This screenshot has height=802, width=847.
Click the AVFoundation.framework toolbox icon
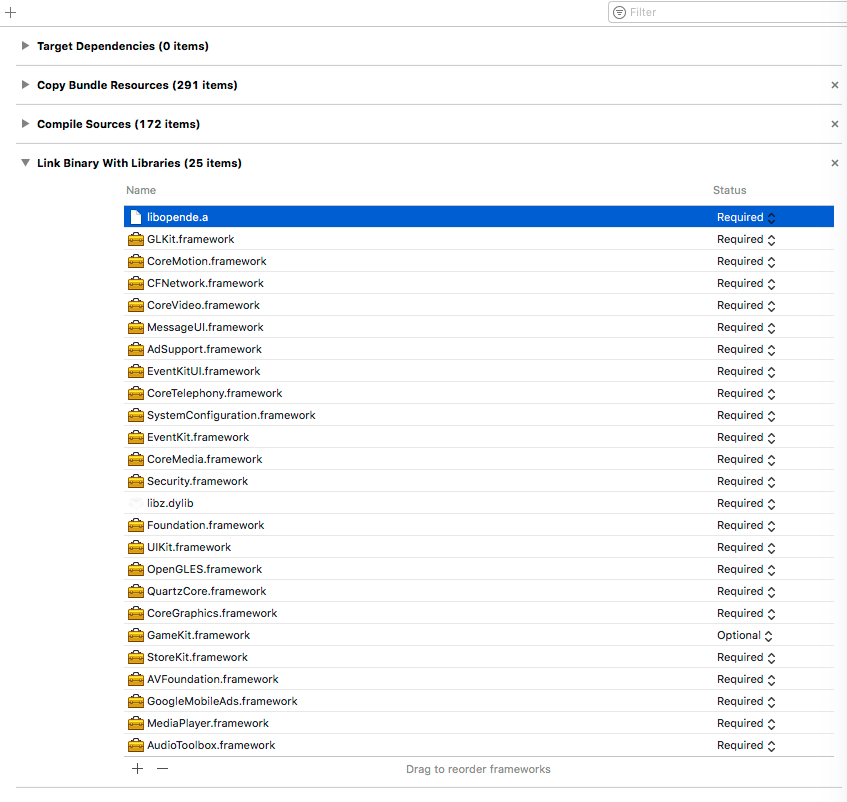click(x=135, y=679)
